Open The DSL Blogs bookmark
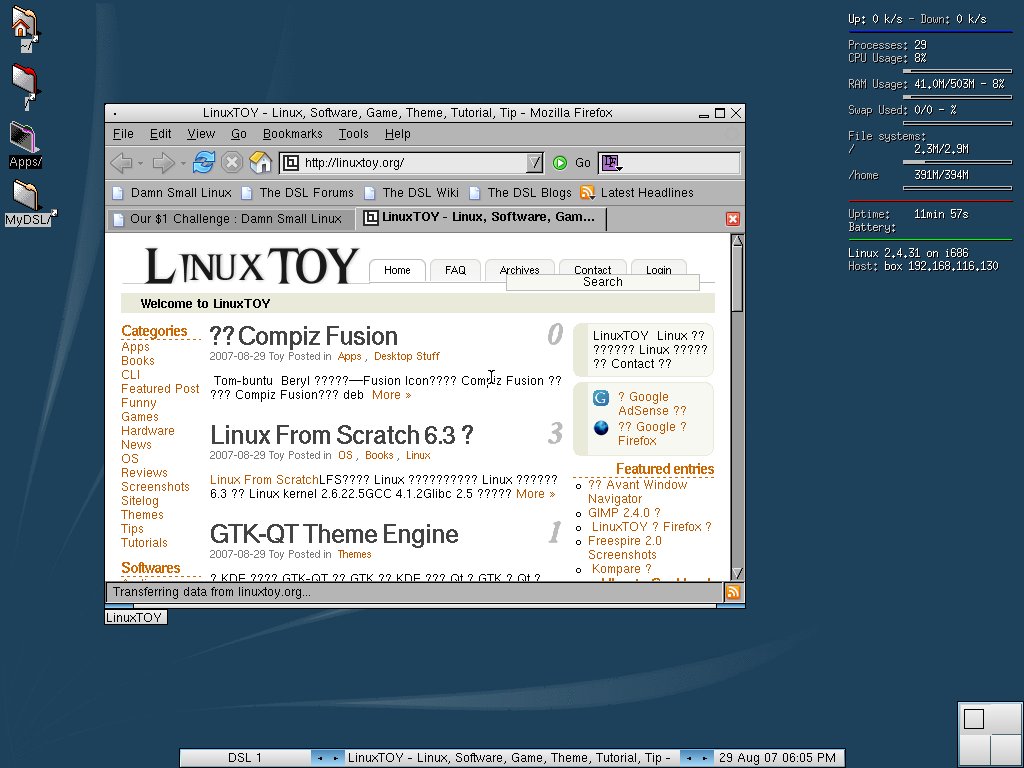This screenshot has width=1024, height=768. pyautogui.click(x=520, y=193)
